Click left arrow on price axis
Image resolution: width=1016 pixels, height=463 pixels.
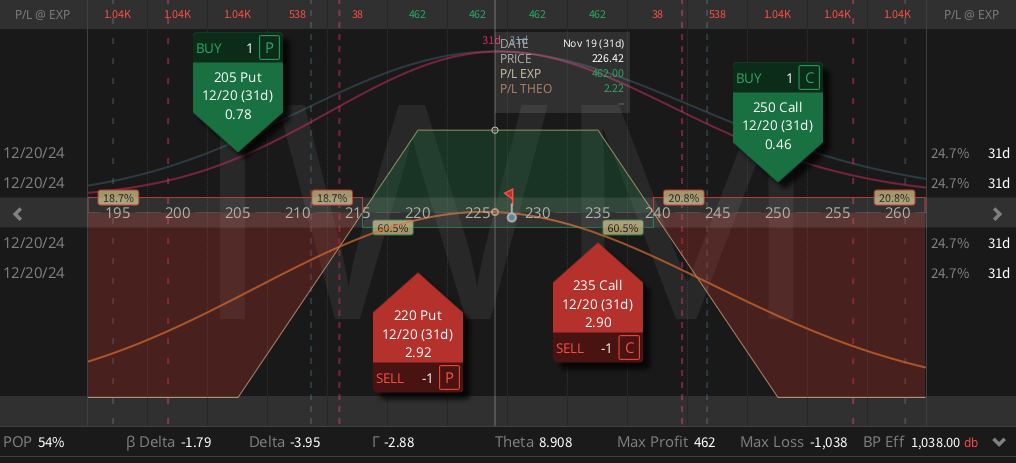[x=17, y=214]
